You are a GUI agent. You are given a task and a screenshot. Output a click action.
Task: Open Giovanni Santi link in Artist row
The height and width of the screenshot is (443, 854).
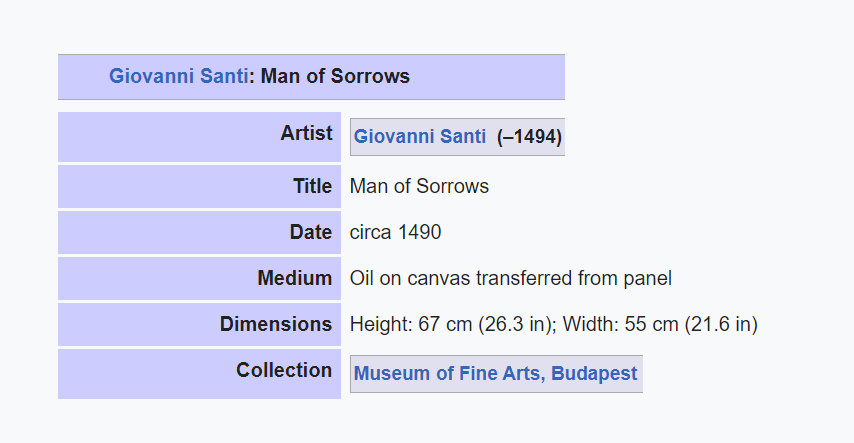(x=419, y=137)
